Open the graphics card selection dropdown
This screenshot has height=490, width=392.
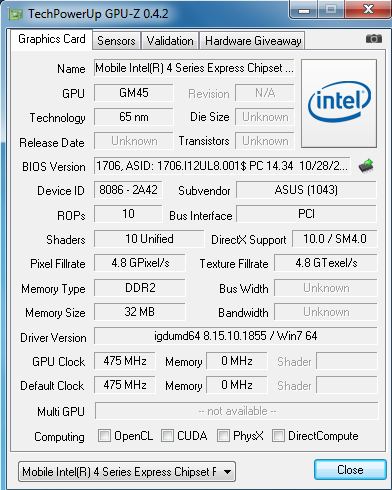(127, 472)
